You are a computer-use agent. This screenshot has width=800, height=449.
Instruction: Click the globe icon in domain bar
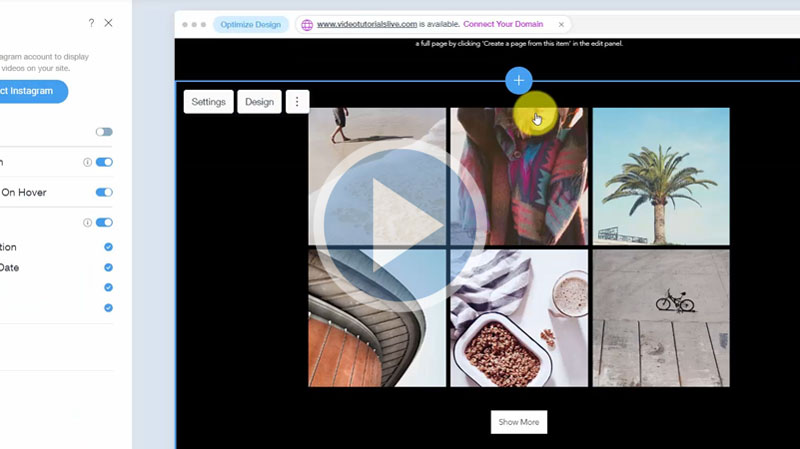coord(307,25)
